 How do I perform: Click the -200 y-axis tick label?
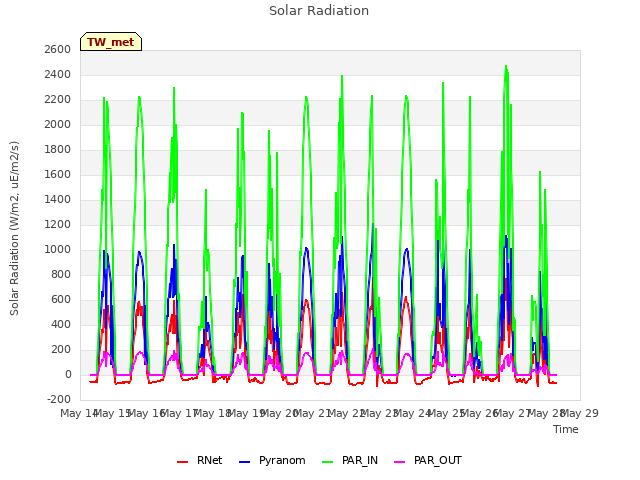(x=59, y=400)
